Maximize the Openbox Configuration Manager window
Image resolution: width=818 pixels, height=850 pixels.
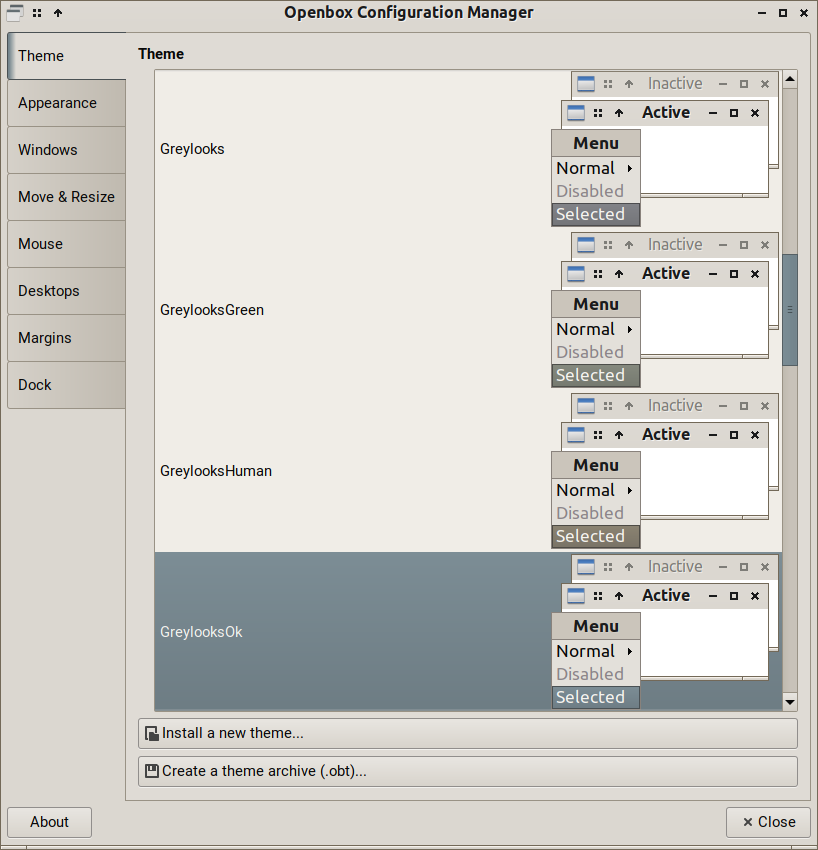783,13
